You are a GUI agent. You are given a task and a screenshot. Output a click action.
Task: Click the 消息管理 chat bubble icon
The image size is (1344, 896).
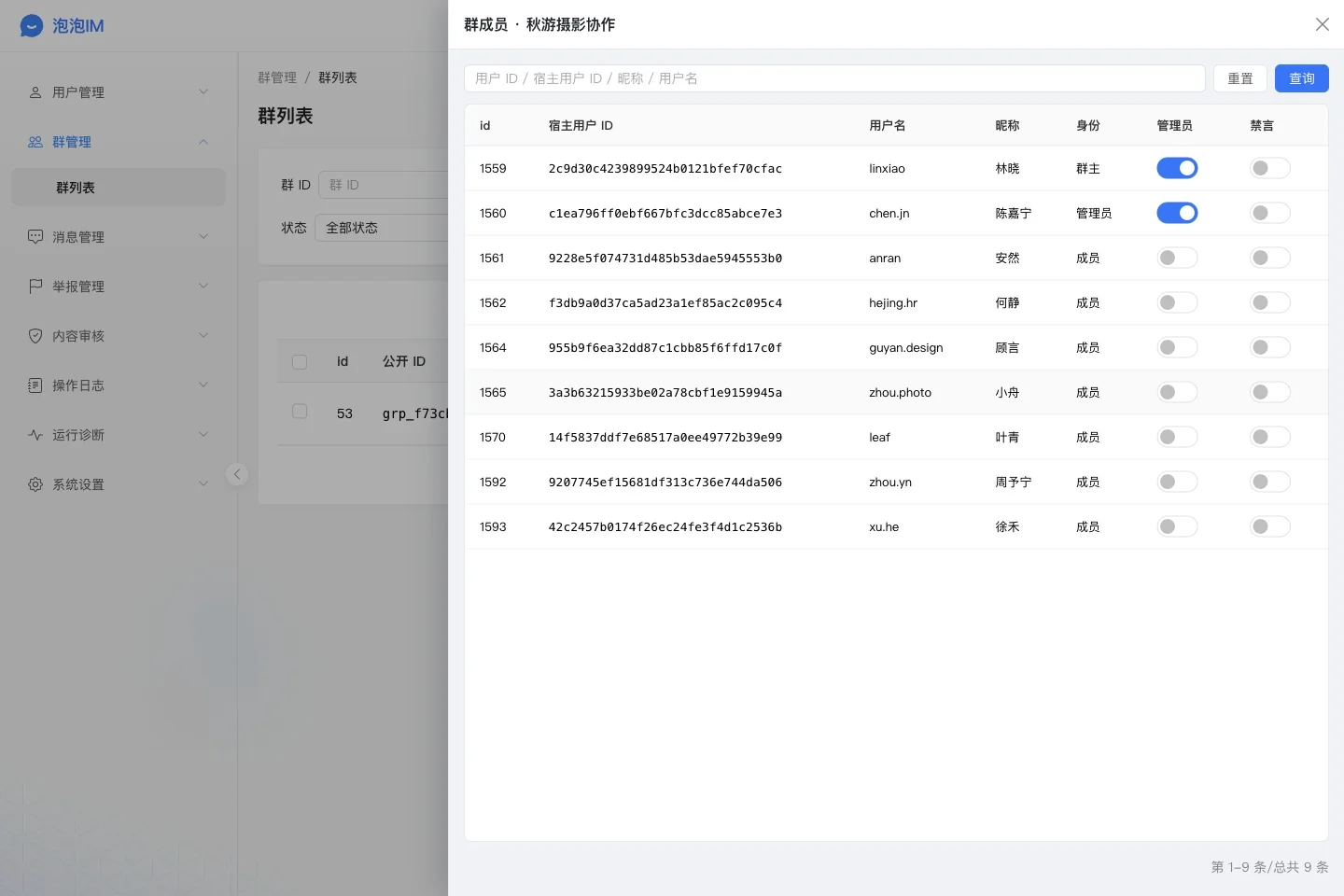point(35,237)
